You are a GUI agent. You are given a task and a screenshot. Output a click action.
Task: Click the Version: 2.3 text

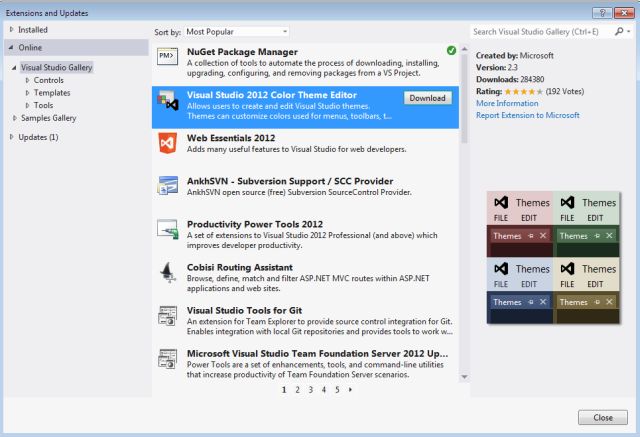pos(497,67)
